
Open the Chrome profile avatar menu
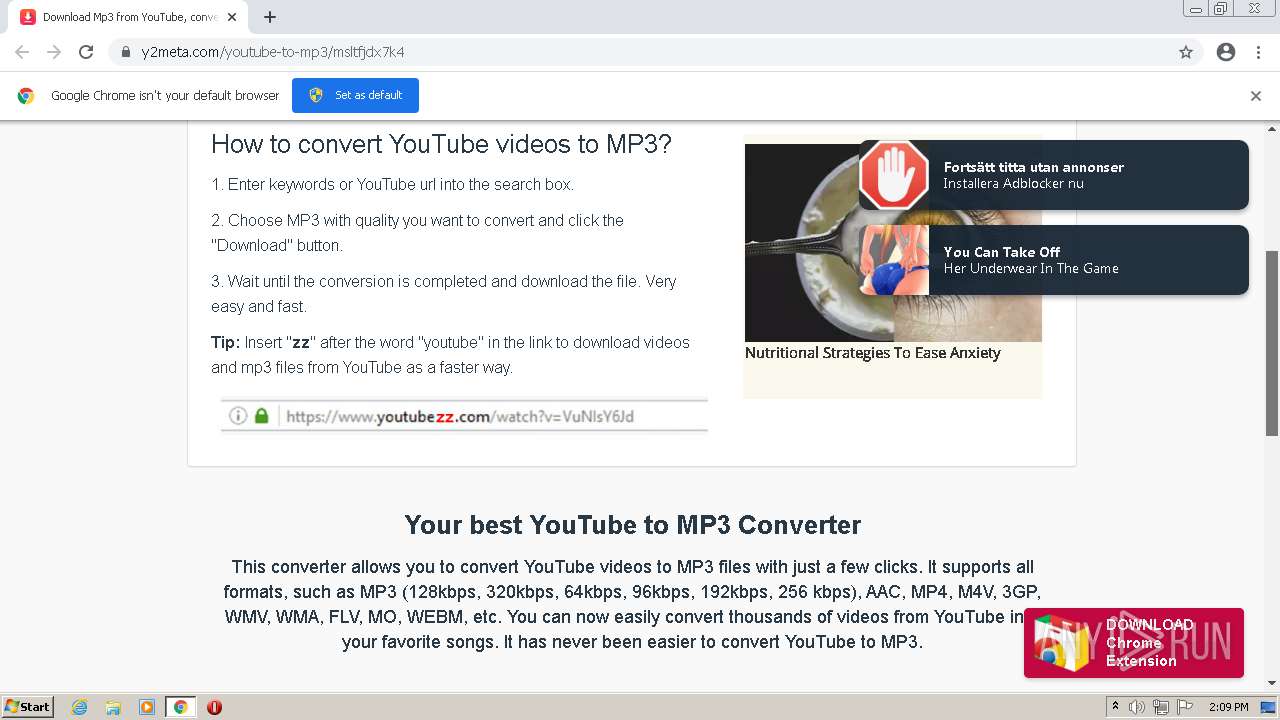pos(1226,52)
